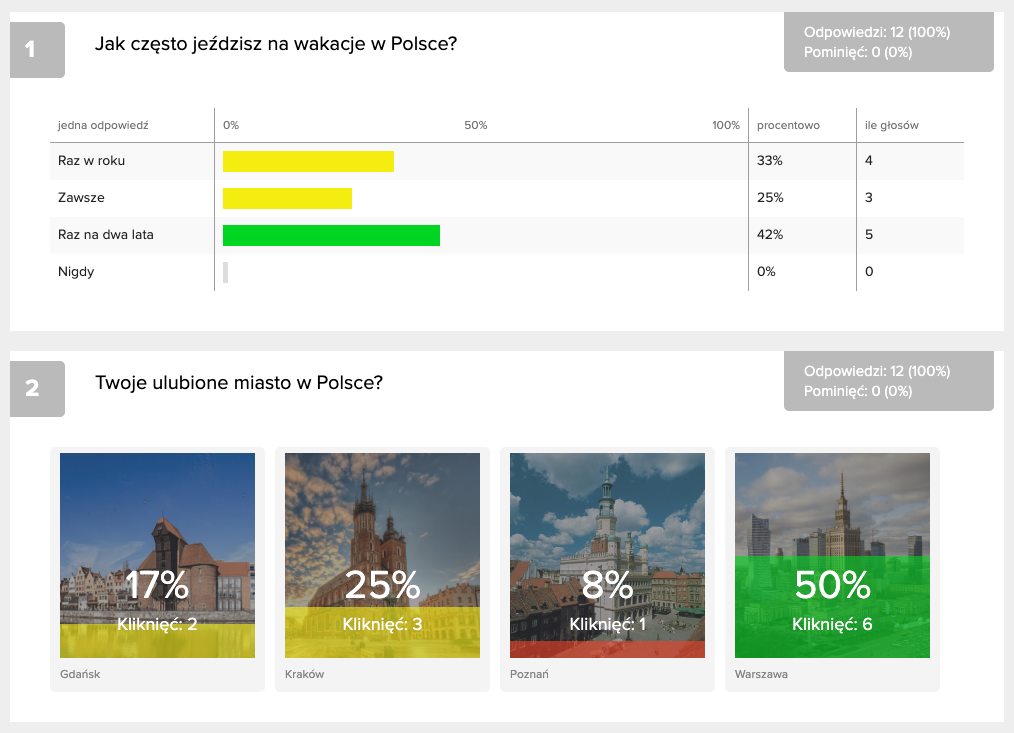Viewport: 1014px width, 733px height.
Task: Click the Poznań city image thumbnail
Action: tap(607, 555)
